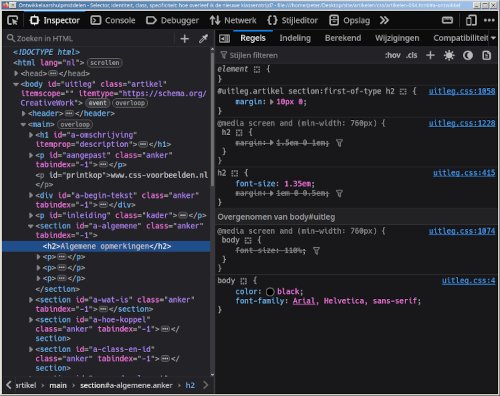Filter rules for overridden margin 1em property
The width and height of the screenshot is (500, 396).
[x=339, y=193]
